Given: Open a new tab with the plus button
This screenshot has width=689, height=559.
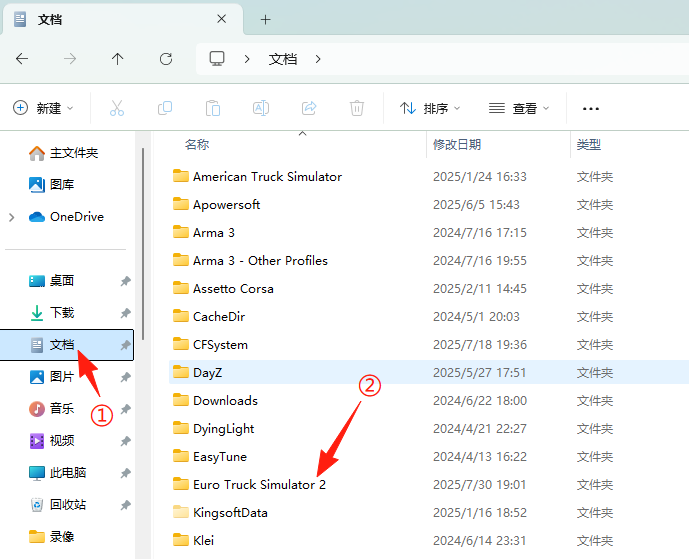Looking at the screenshot, I should (x=265, y=19).
